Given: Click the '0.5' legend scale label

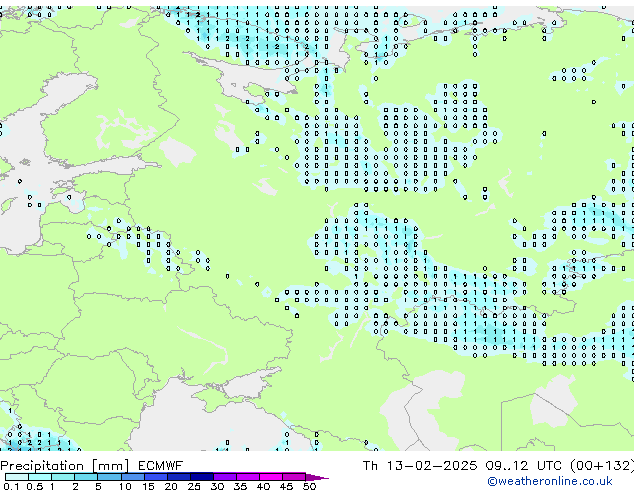Looking at the screenshot, I should tap(35, 486).
